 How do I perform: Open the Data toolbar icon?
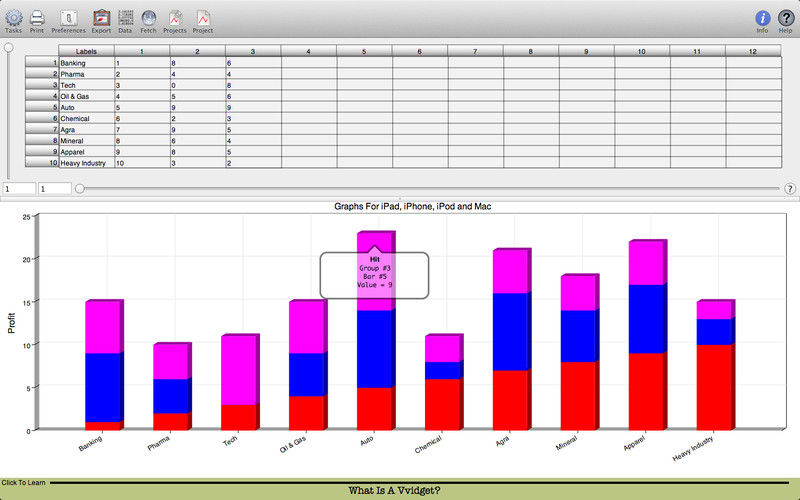point(125,17)
